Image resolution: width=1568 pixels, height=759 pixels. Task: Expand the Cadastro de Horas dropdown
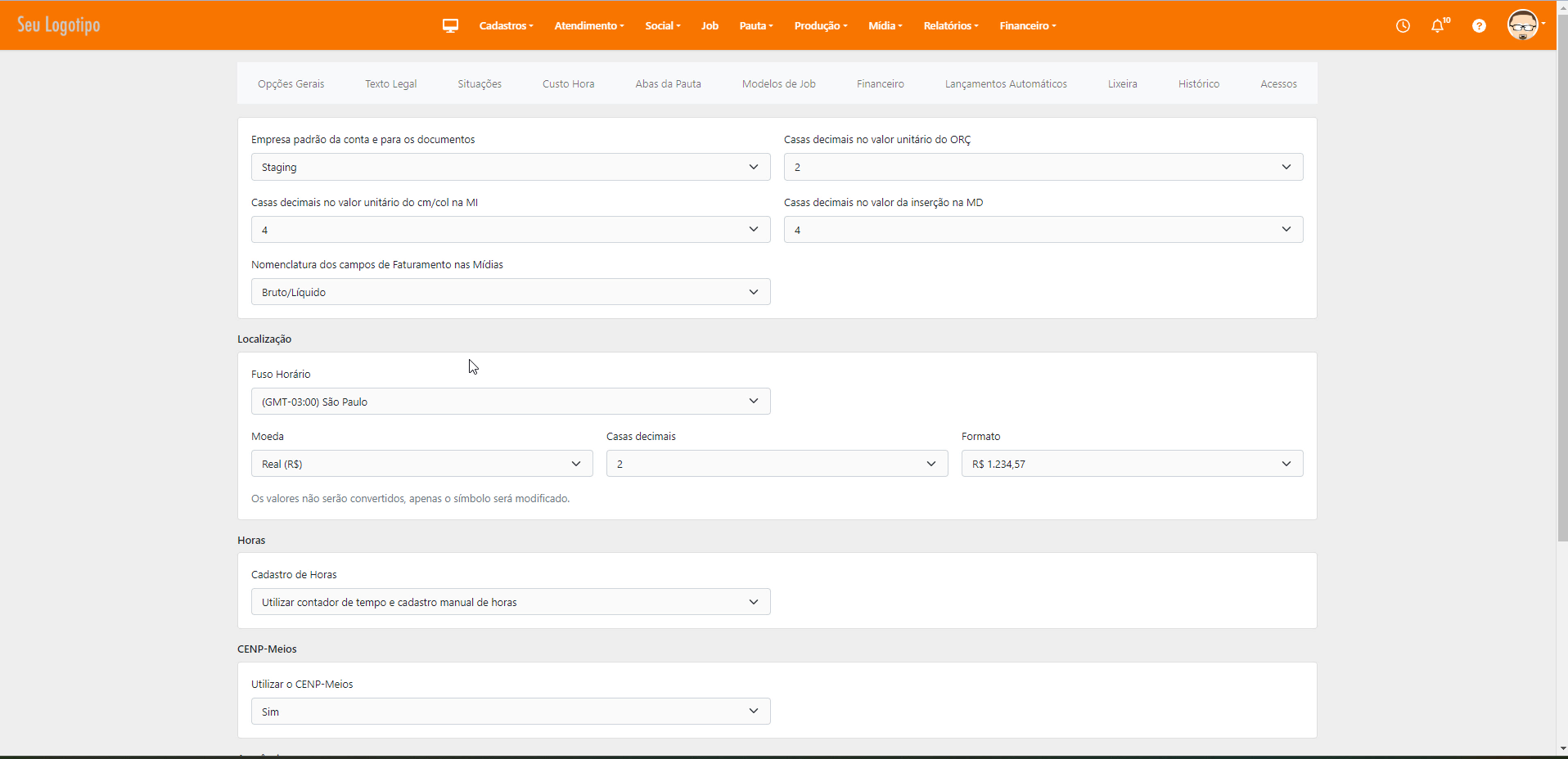[510, 602]
